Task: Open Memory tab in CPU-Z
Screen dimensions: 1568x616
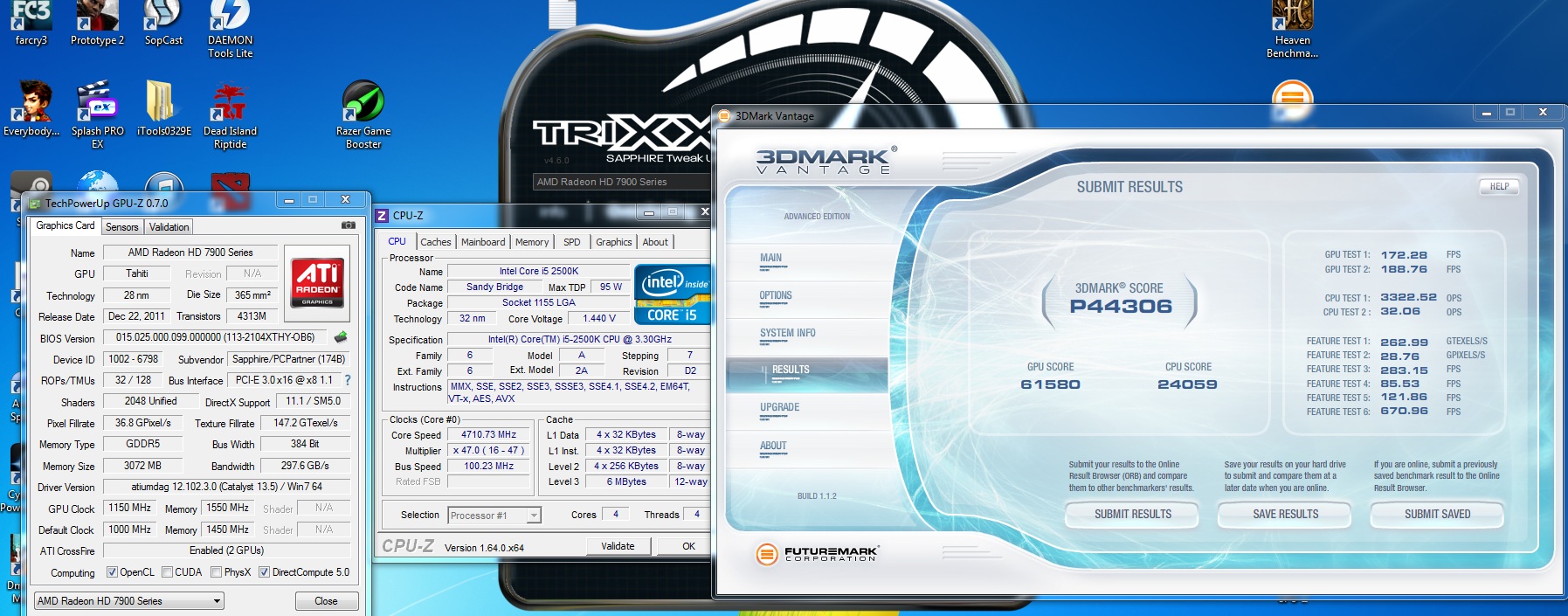Action: click(x=532, y=242)
